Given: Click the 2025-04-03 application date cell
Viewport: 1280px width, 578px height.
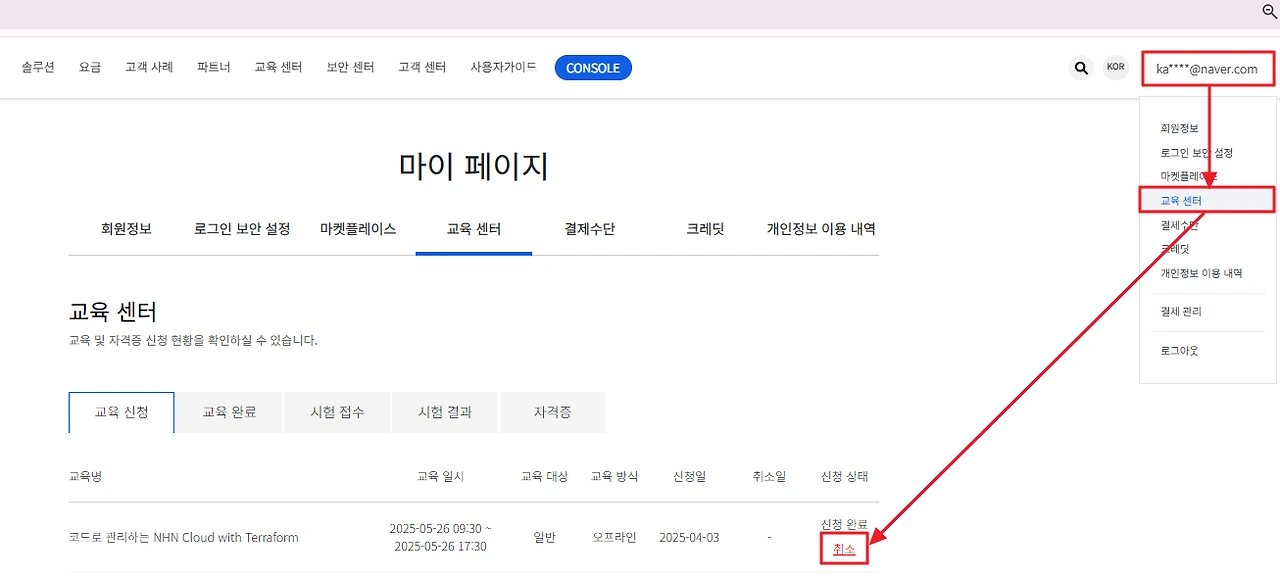Looking at the screenshot, I should tap(689, 537).
